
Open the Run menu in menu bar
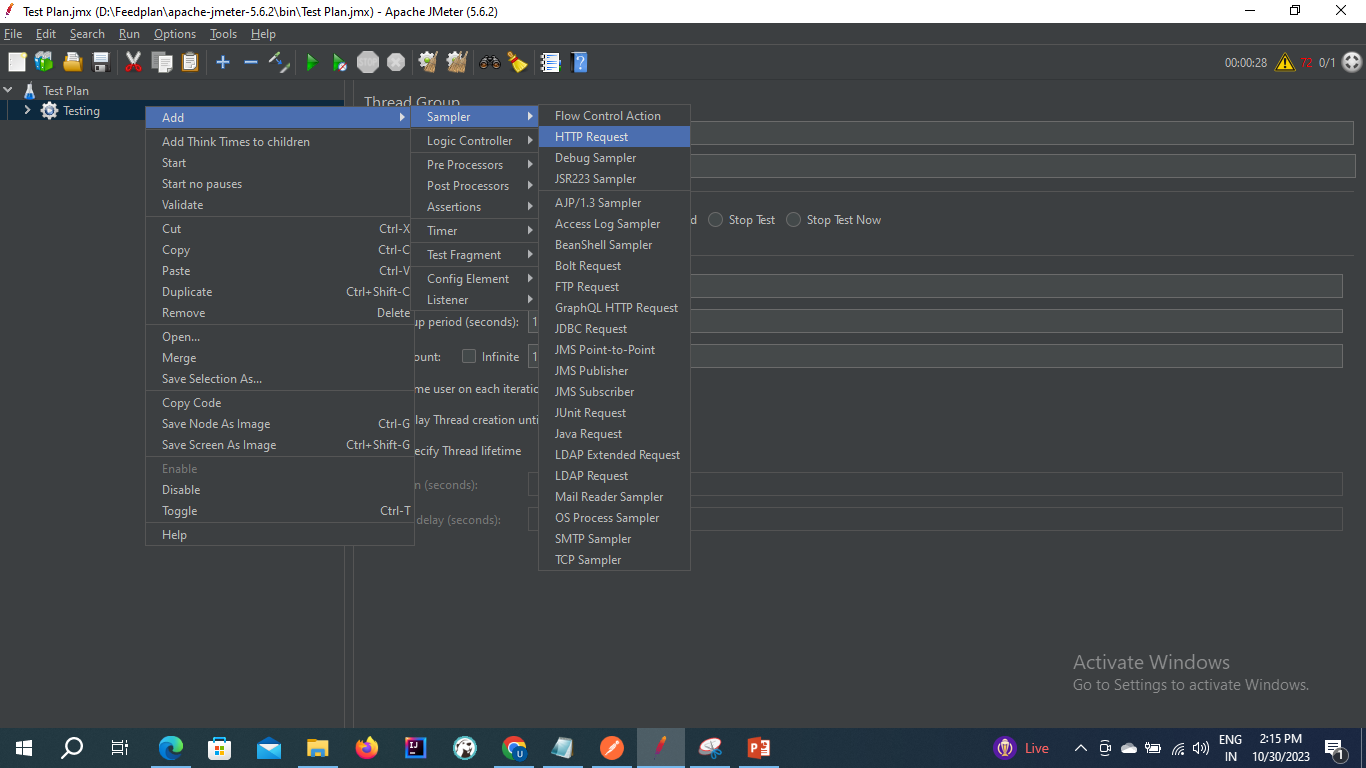coord(129,34)
